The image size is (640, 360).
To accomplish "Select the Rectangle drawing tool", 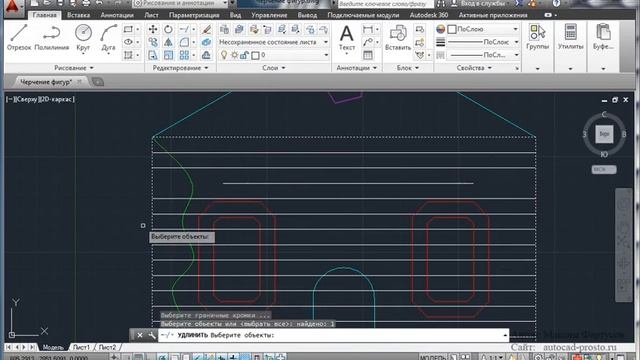I will coord(128,29).
